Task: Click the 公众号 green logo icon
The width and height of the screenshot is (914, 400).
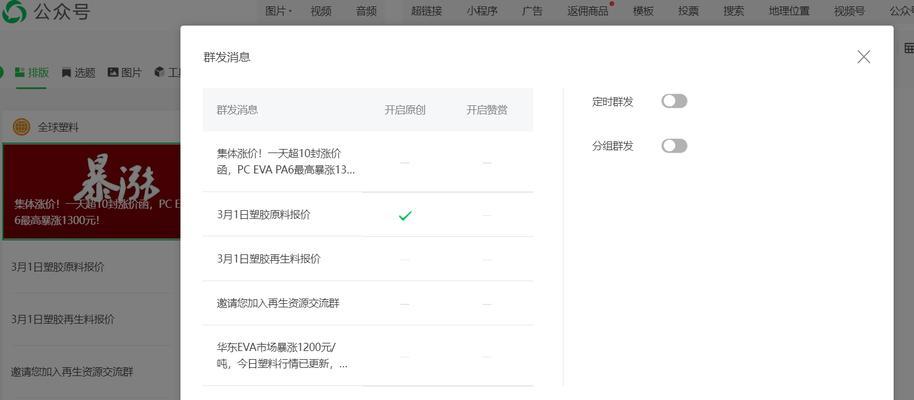Action: coord(14,11)
